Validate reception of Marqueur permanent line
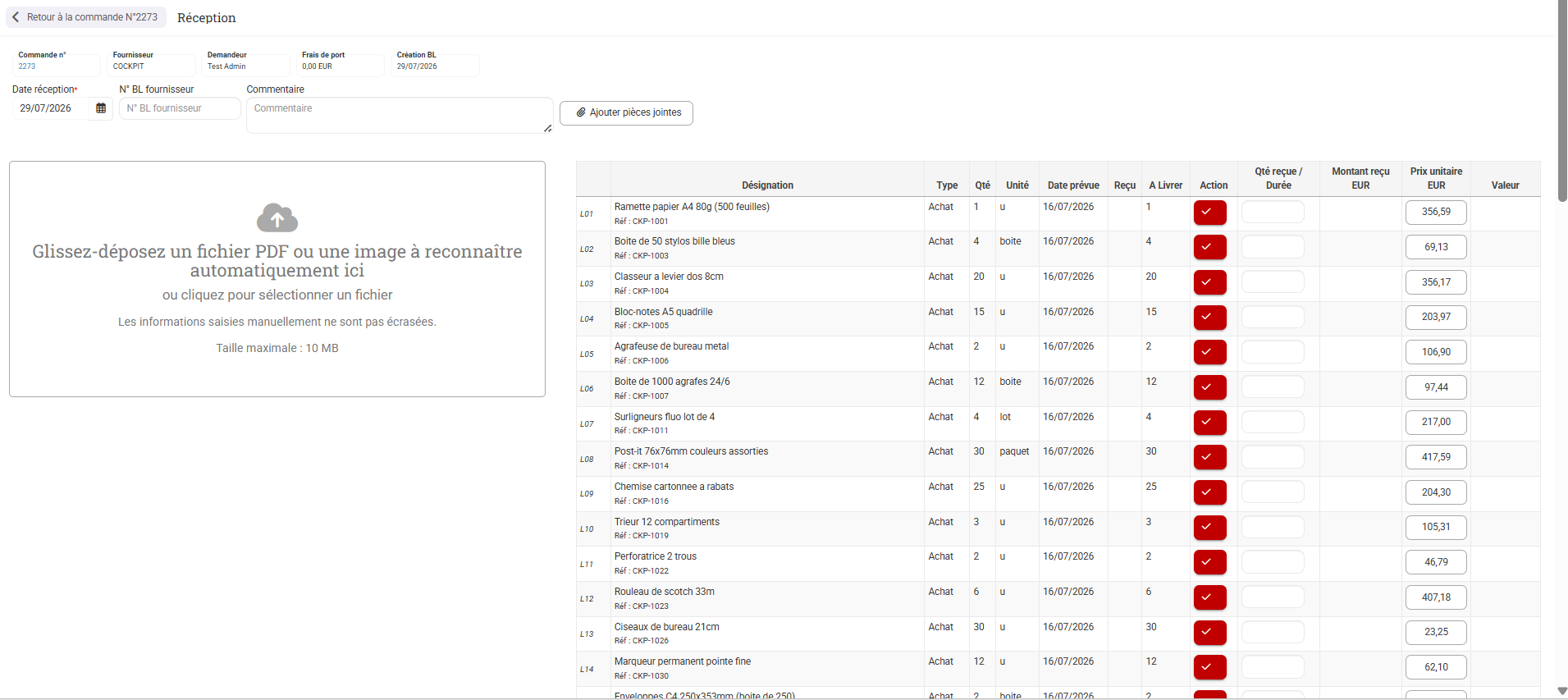The width and height of the screenshot is (1568, 700). 1209,667
